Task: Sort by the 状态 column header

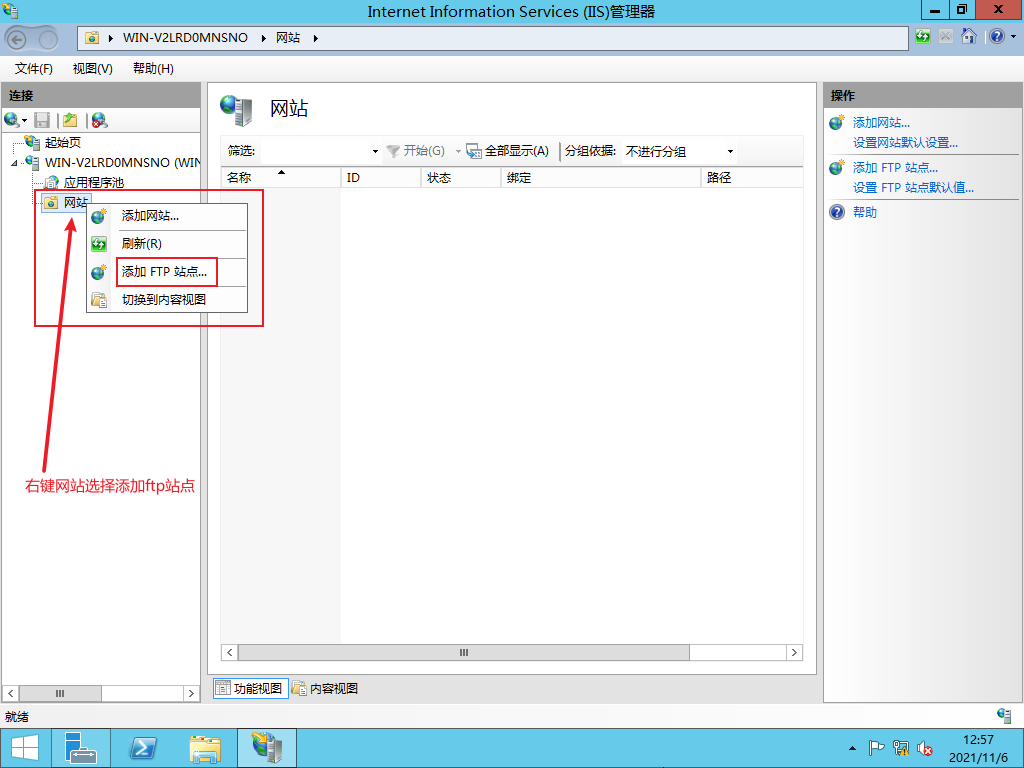Action: click(462, 178)
